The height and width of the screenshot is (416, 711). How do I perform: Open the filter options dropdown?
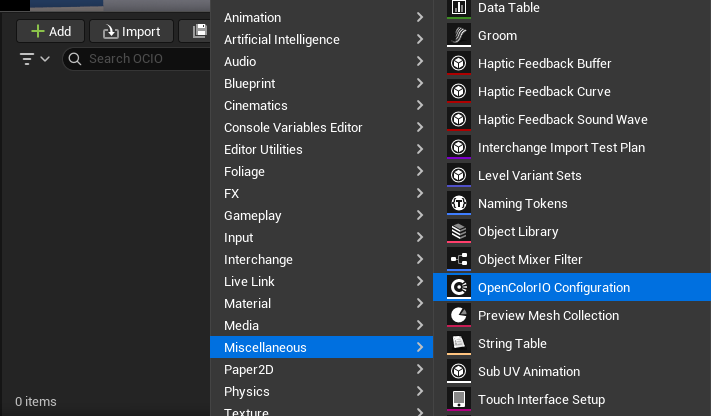[x=34, y=59]
